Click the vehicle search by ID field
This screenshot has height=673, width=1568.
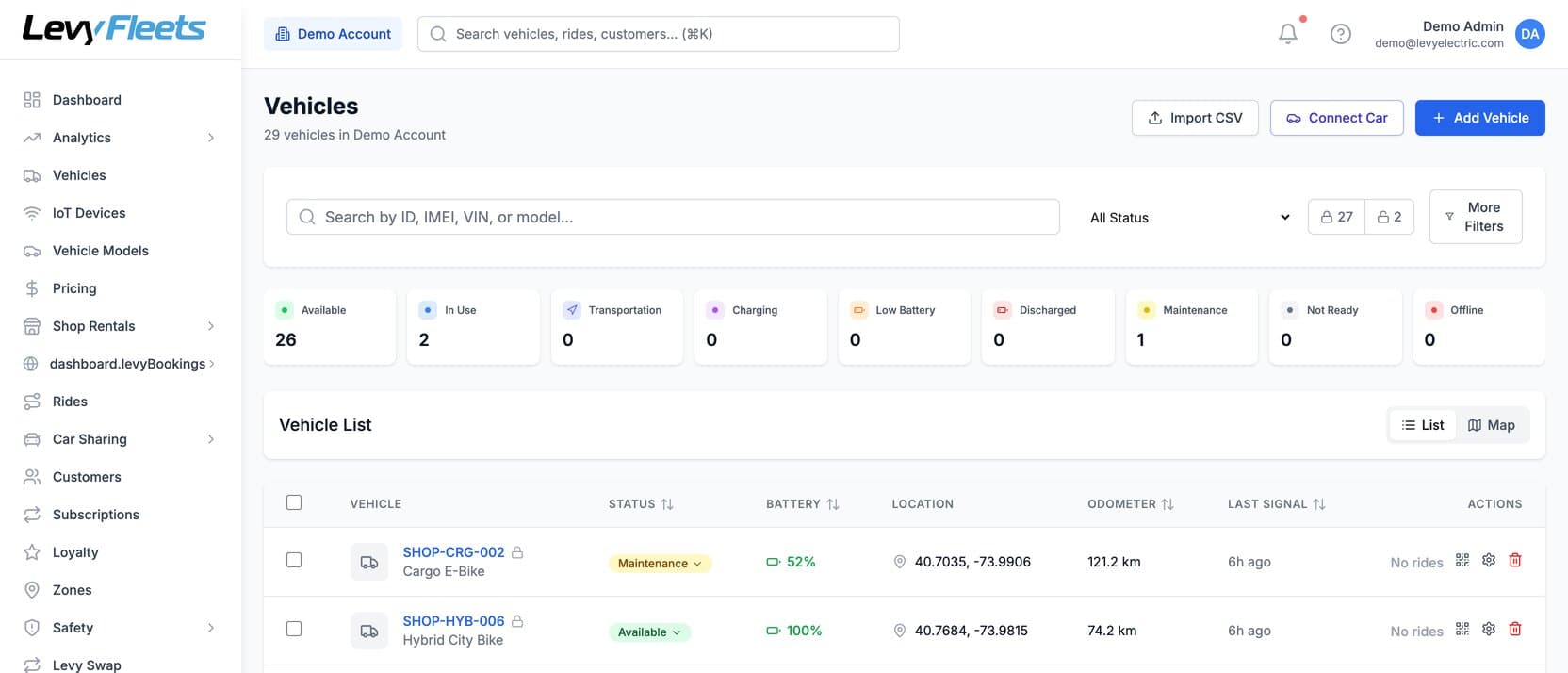[x=673, y=217]
